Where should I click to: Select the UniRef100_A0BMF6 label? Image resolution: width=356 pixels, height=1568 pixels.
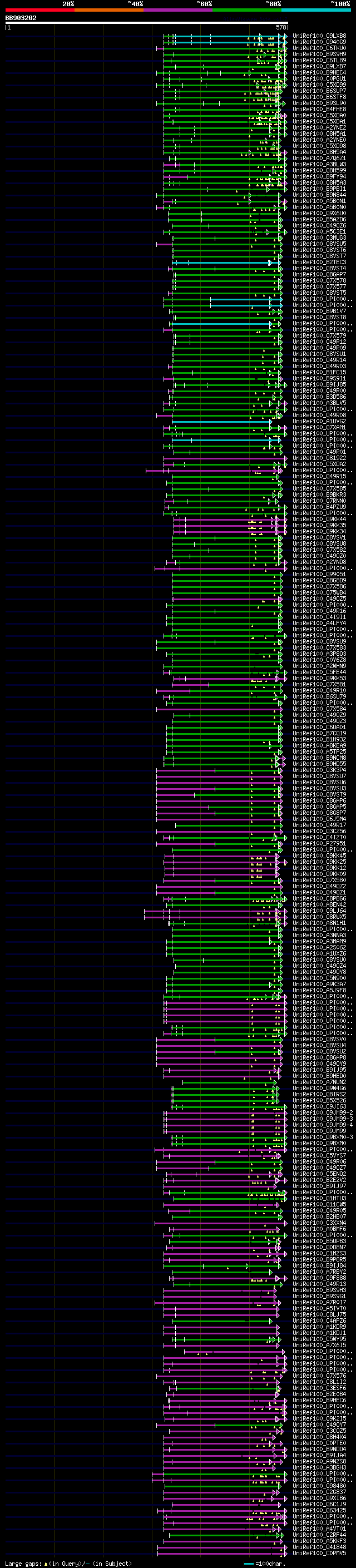[x=319, y=1228]
